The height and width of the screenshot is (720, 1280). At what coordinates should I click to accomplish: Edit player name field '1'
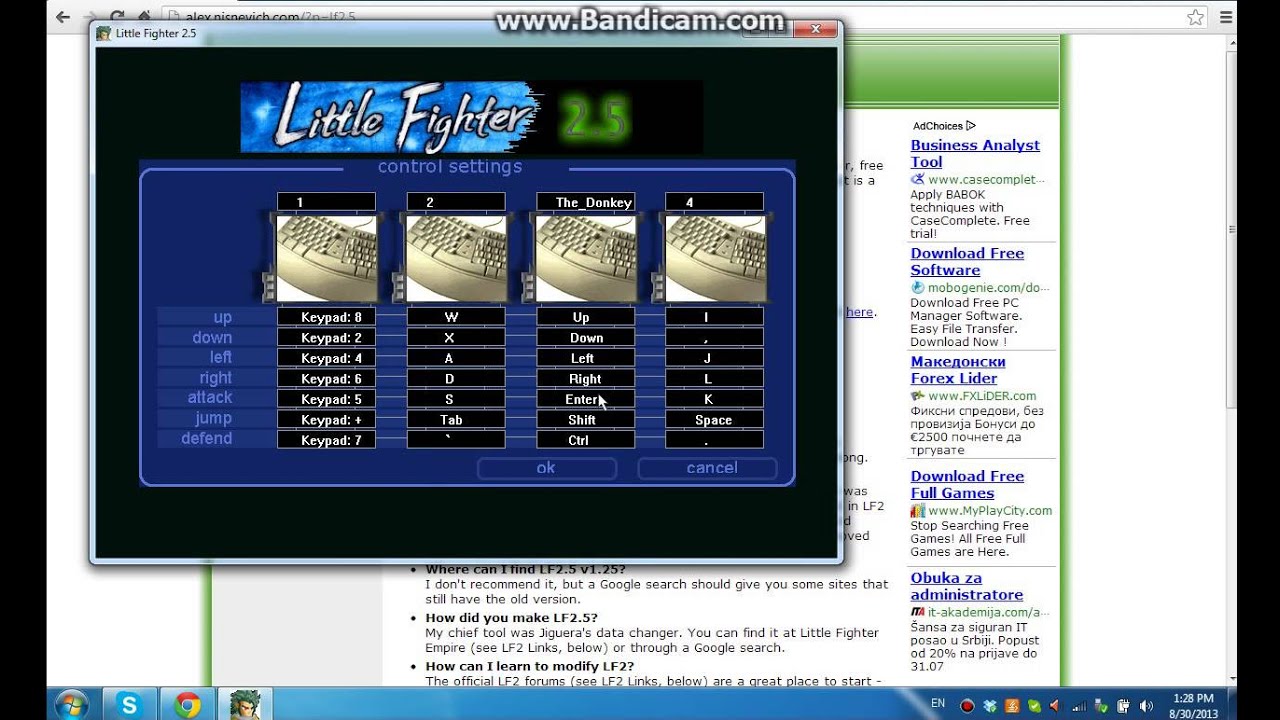326,202
